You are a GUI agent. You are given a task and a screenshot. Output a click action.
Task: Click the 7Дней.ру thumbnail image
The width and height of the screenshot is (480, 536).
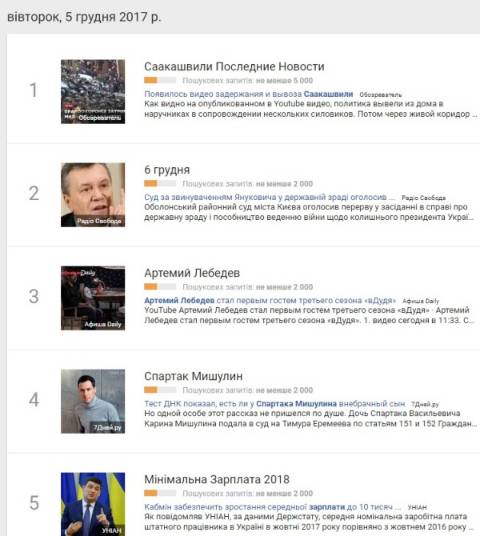pyautogui.click(x=93, y=401)
